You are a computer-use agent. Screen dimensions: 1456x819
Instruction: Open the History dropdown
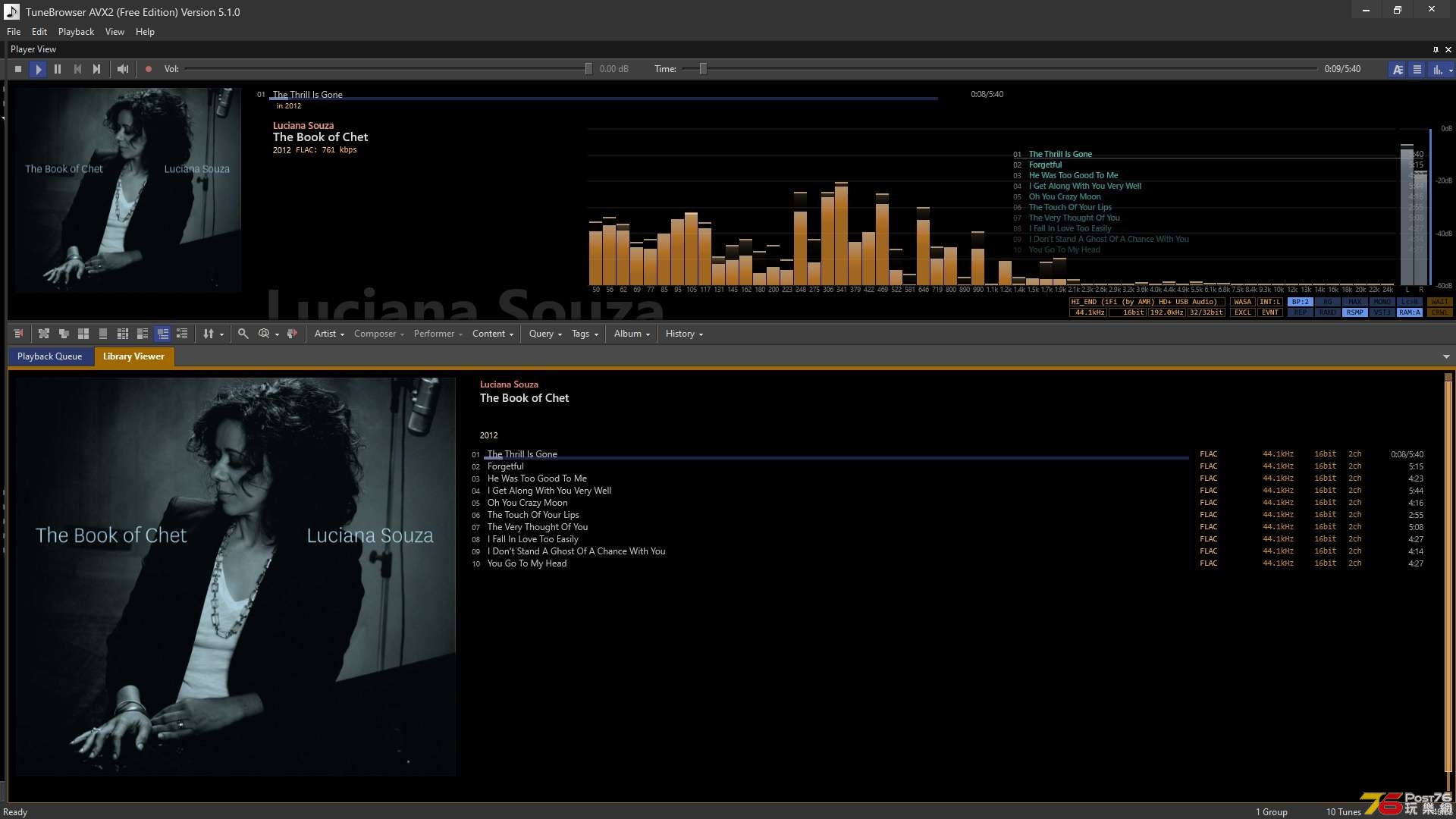point(684,334)
